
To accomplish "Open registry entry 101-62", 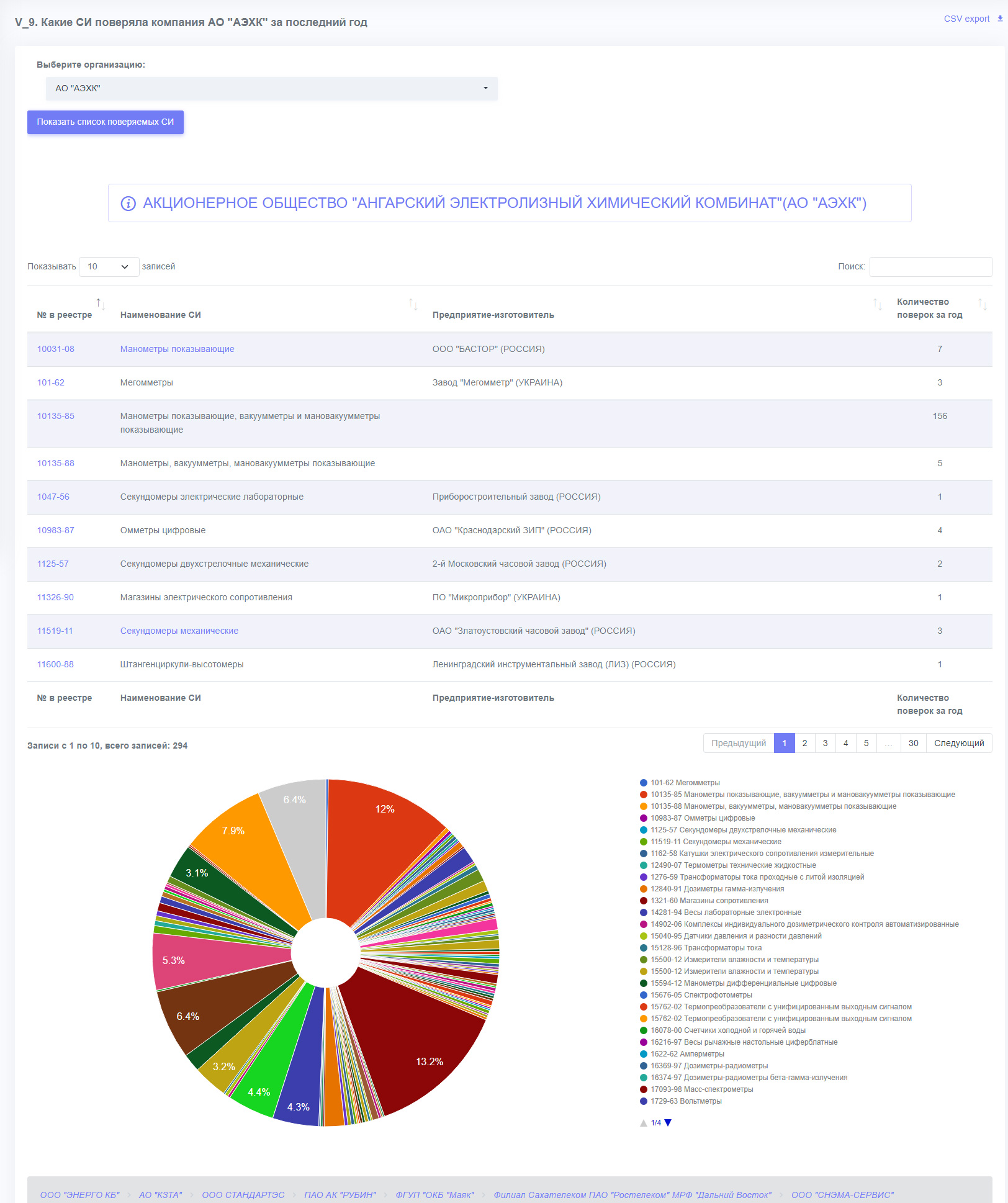I will pos(51,382).
